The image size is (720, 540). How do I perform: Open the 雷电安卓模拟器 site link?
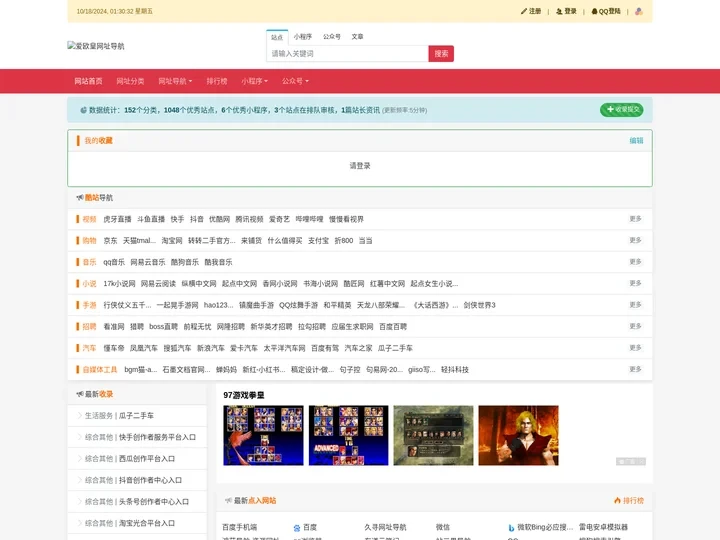pos(603,527)
